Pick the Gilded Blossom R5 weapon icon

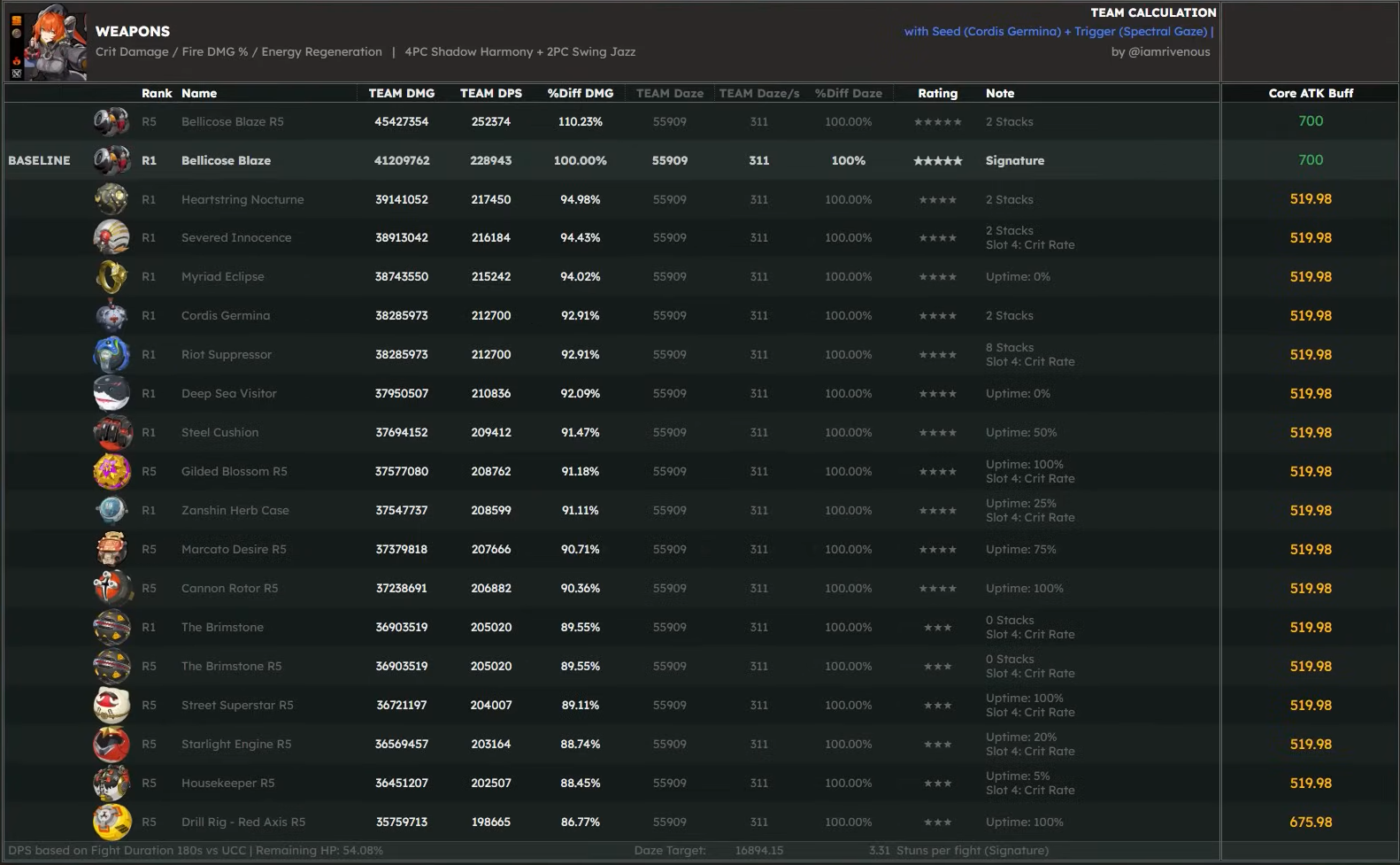coord(112,471)
